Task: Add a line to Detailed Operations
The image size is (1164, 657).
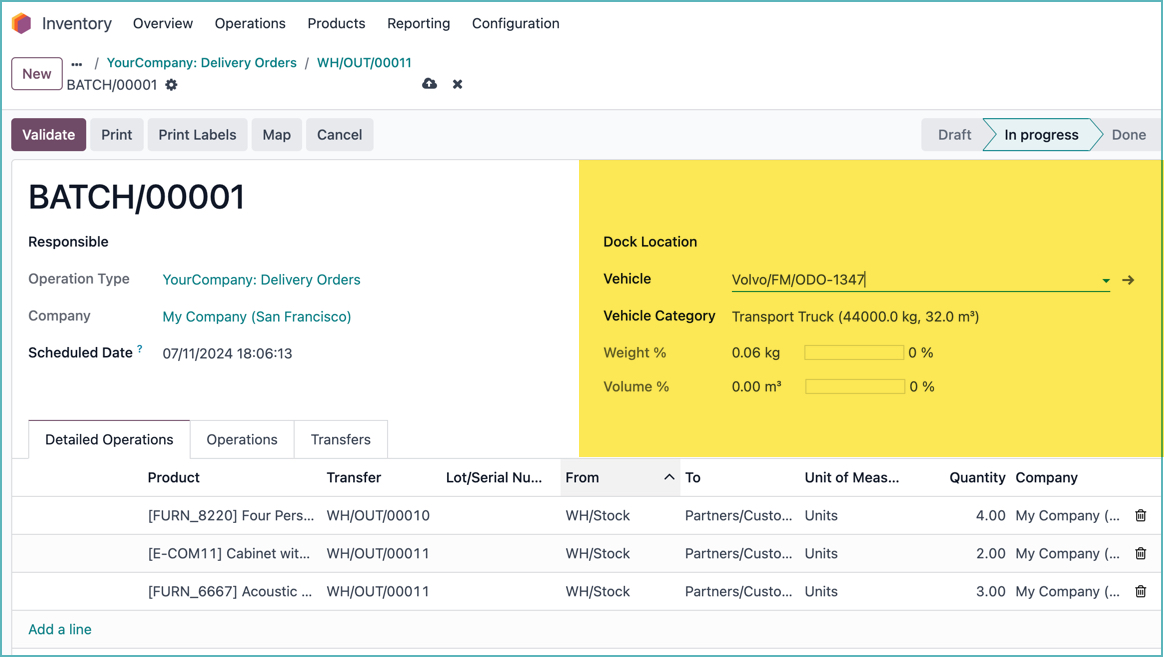Action: [x=60, y=629]
